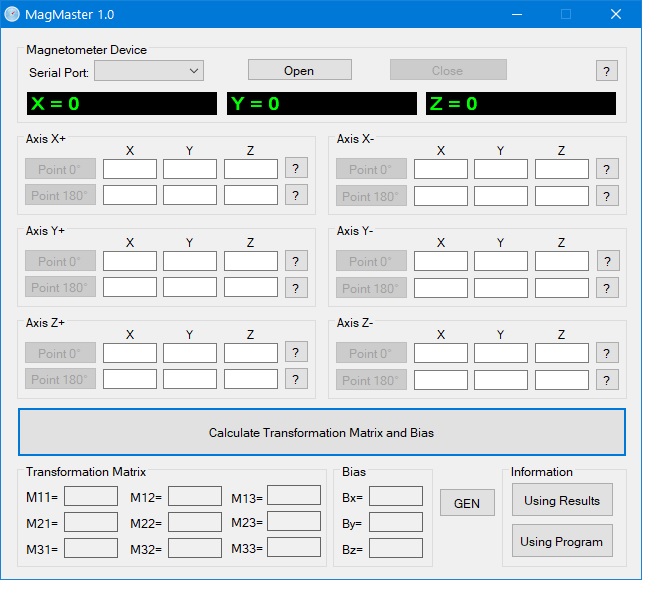657x596 pixels.
Task: Open help for Axis Y- Point 0° row
Action: 608,261
